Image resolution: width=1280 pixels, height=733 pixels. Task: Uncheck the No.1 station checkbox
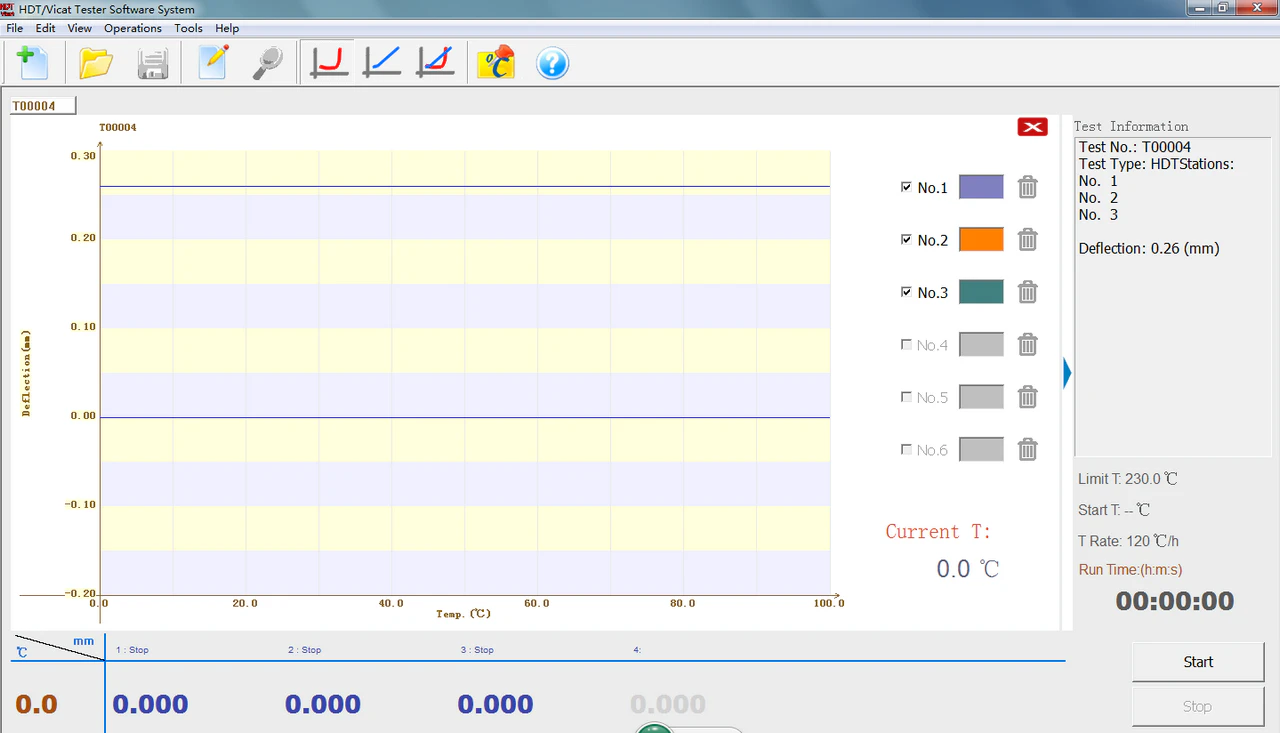pyautogui.click(x=906, y=187)
